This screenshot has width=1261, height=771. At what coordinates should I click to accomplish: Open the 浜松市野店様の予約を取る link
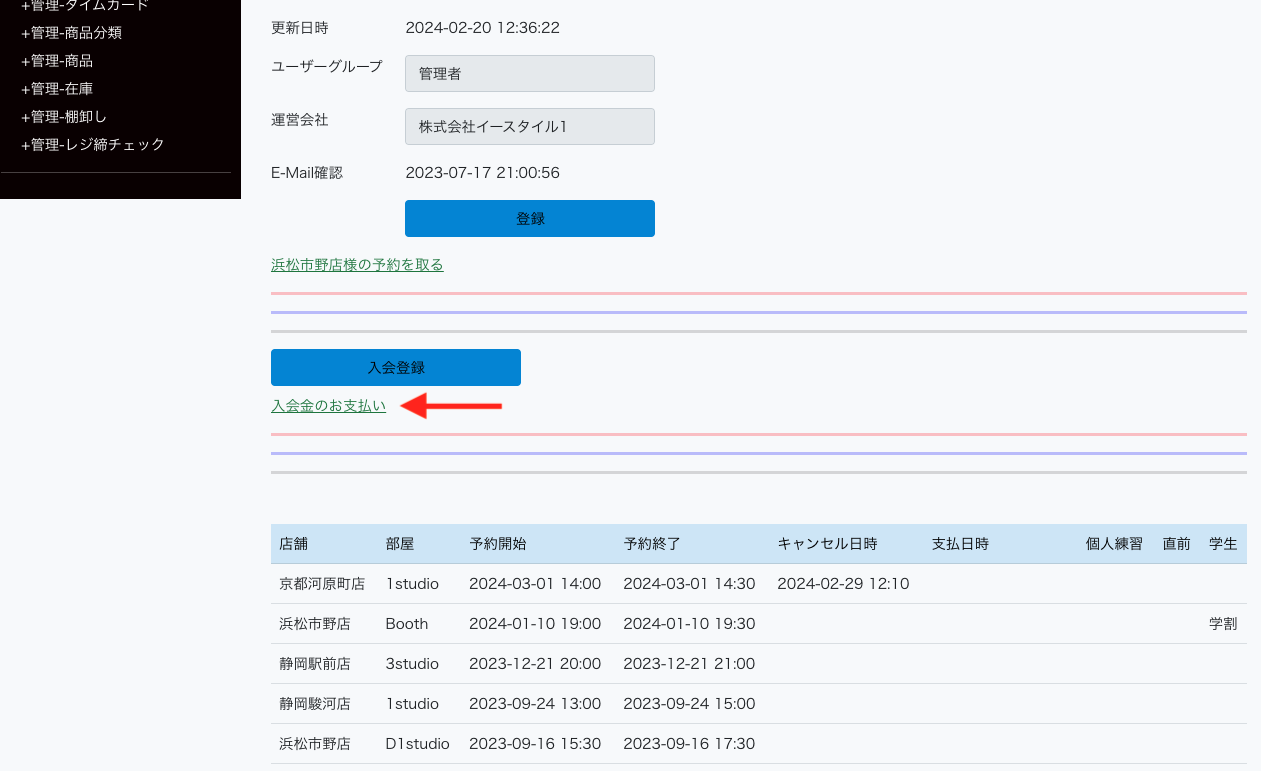click(357, 265)
